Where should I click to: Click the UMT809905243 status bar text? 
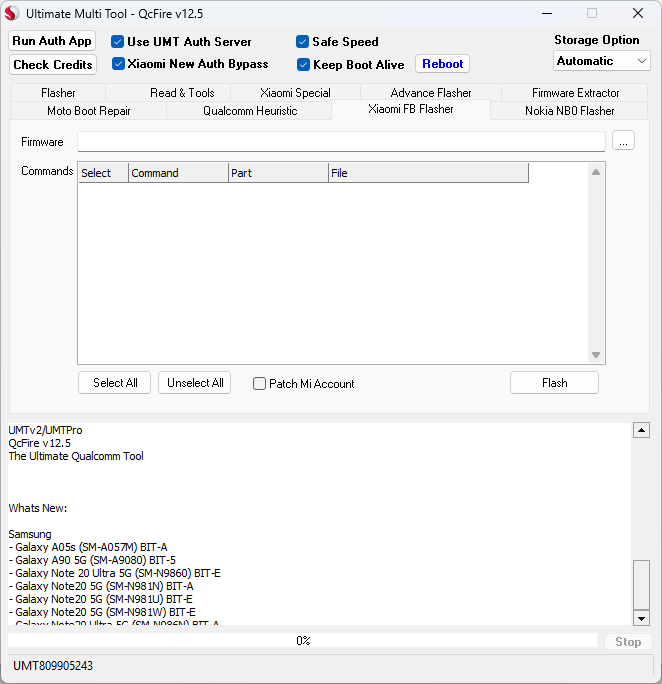[x=53, y=666]
